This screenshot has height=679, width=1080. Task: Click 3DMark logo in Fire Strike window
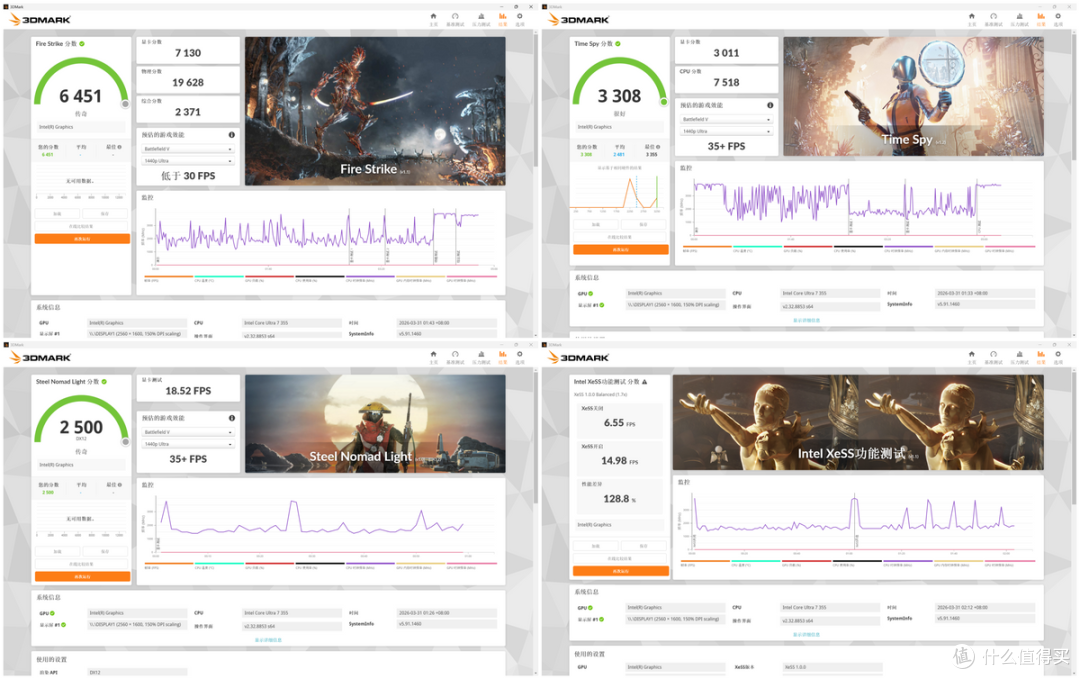[40, 19]
